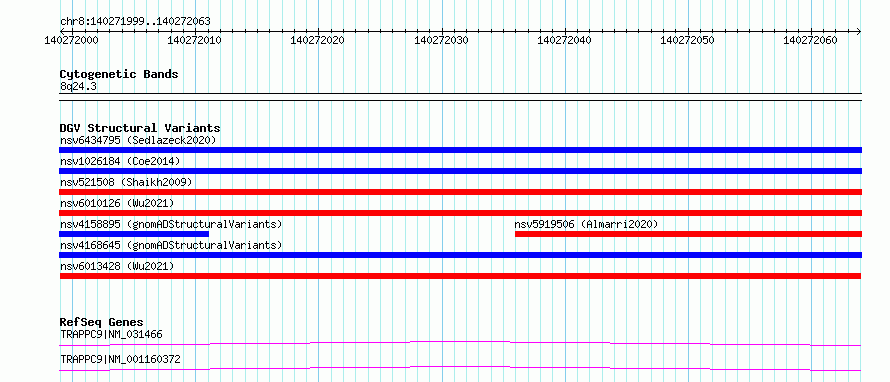Click the nsv521508 (Shaikh2009) red variant bar

coord(460,192)
